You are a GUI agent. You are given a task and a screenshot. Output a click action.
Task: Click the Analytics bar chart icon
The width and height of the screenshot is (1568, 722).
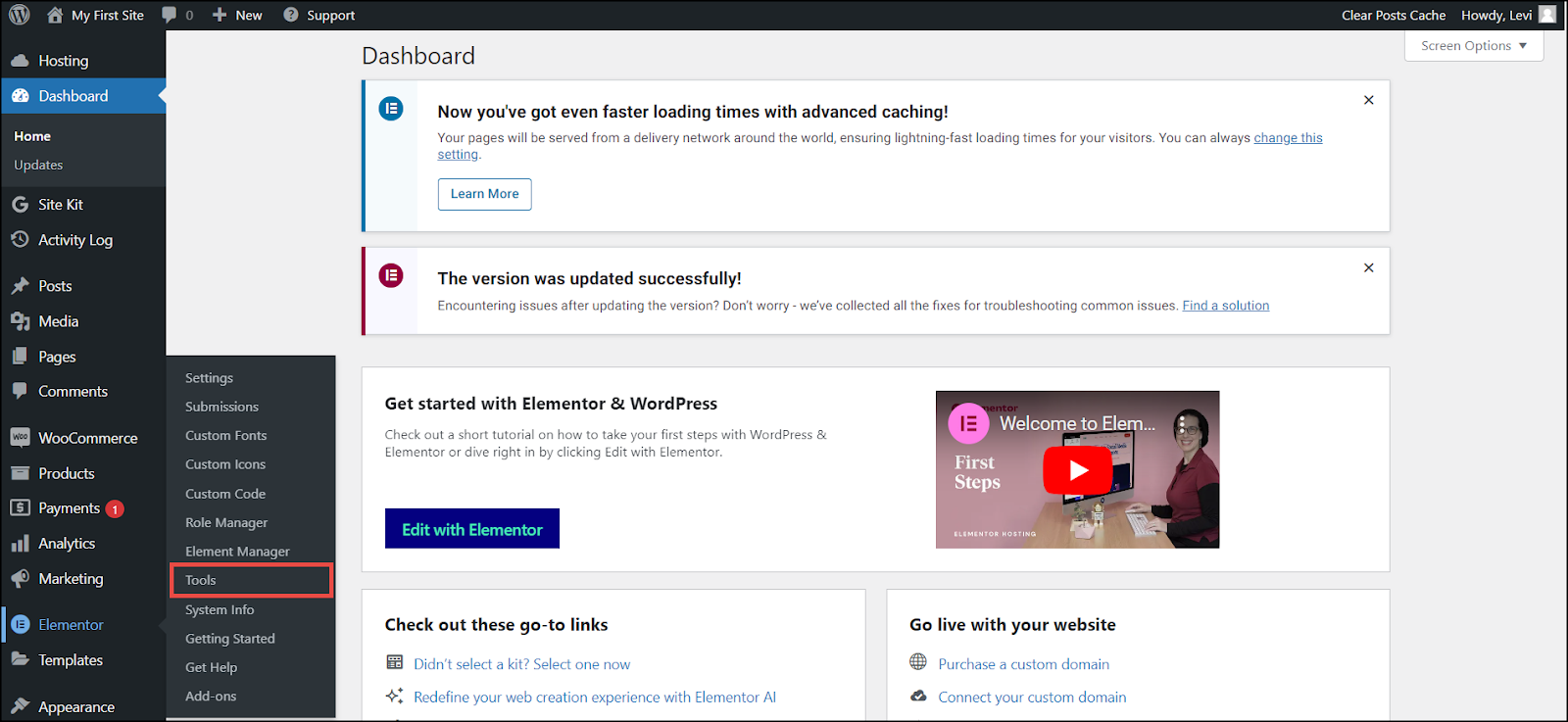[x=20, y=544]
